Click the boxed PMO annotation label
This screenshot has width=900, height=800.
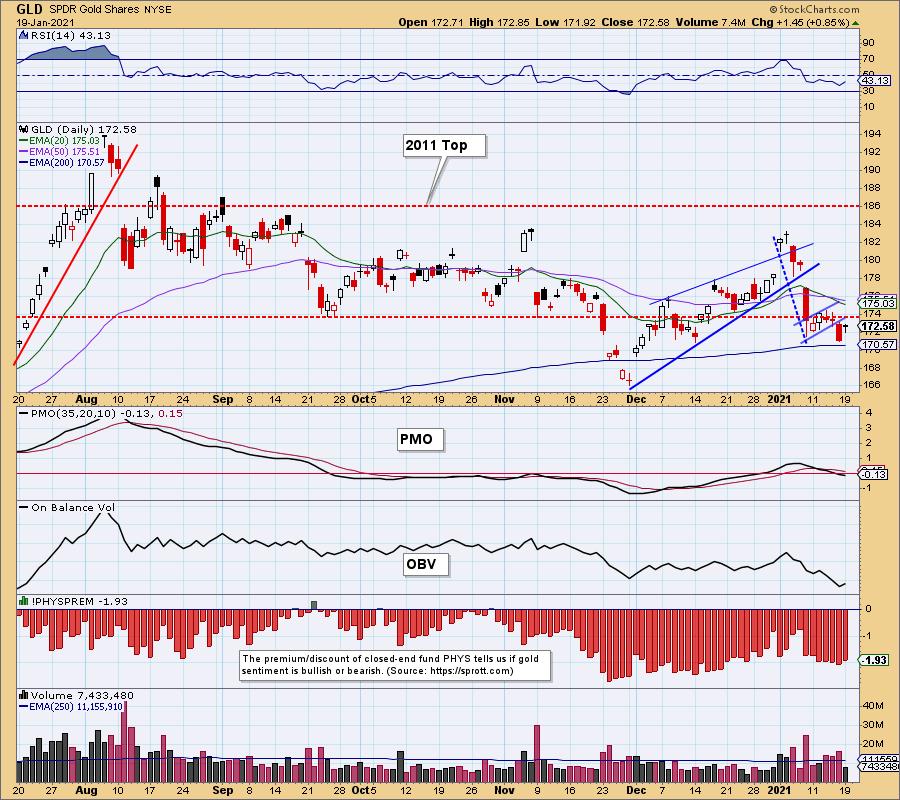coord(420,440)
